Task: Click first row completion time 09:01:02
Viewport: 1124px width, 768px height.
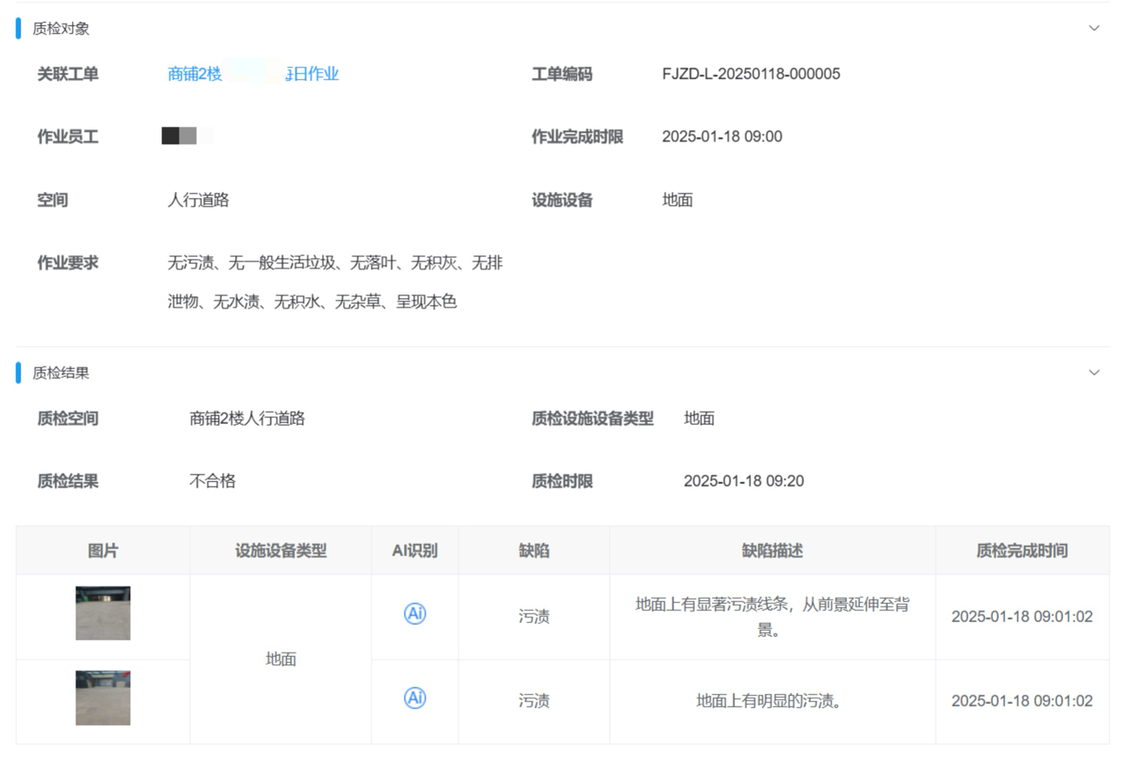Action: tap(1022, 617)
